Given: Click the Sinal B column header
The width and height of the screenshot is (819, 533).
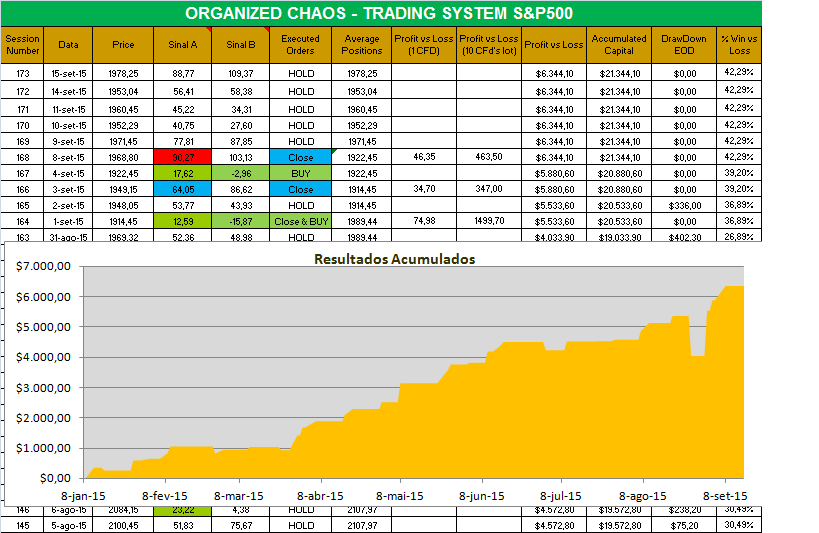Looking at the screenshot, I should click(x=241, y=45).
